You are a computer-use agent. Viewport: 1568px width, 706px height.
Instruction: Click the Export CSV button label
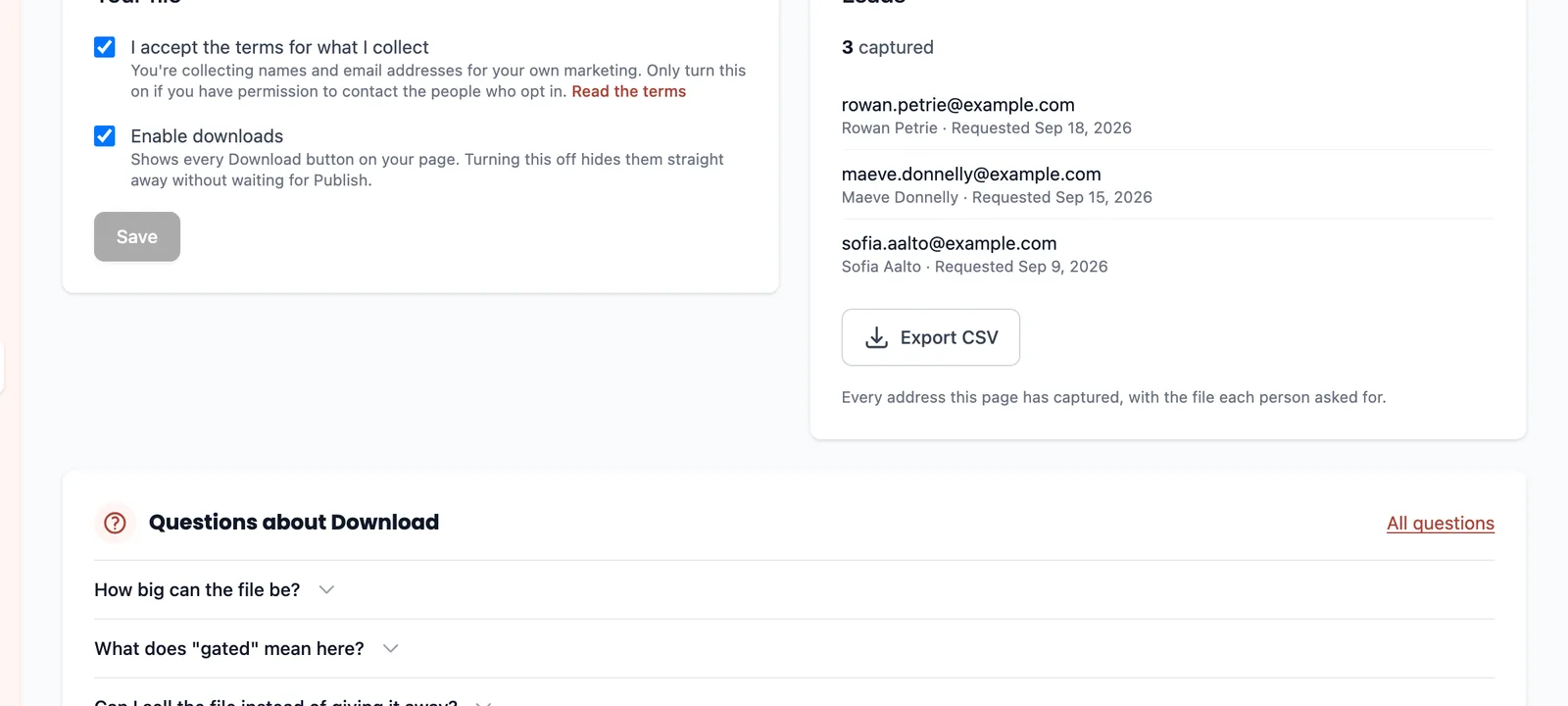tap(950, 337)
